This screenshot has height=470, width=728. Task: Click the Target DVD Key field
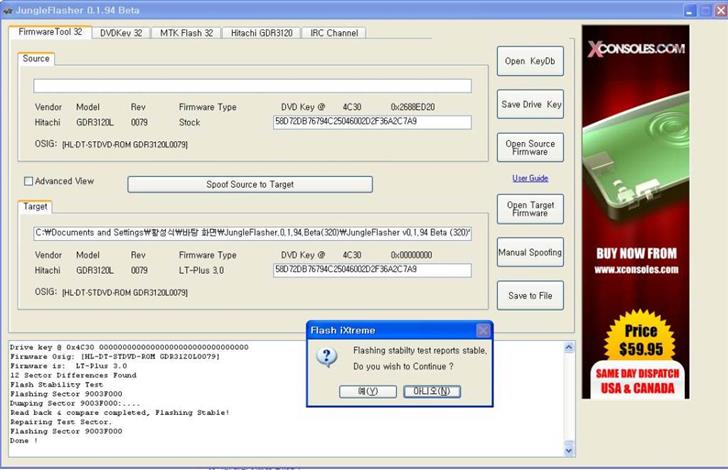[372, 270]
